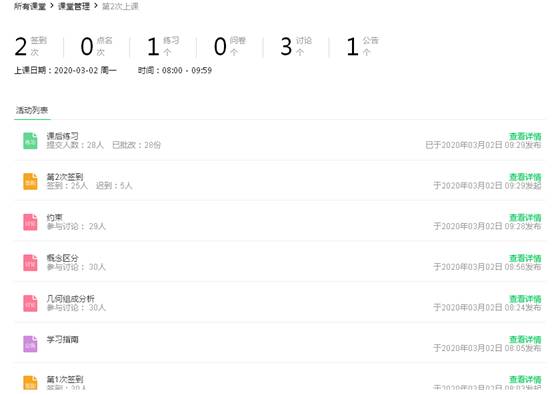Click the orange 第1次签到 sign-in icon
Image resolution: width=554 pixels, height=395 pixels.
[30, 383]
